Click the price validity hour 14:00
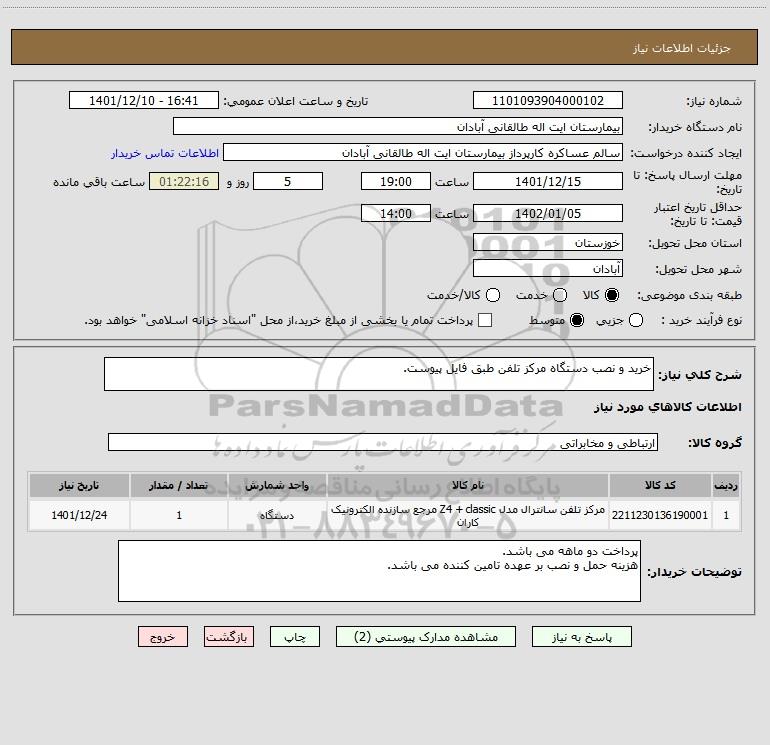 tap(396, 214)
